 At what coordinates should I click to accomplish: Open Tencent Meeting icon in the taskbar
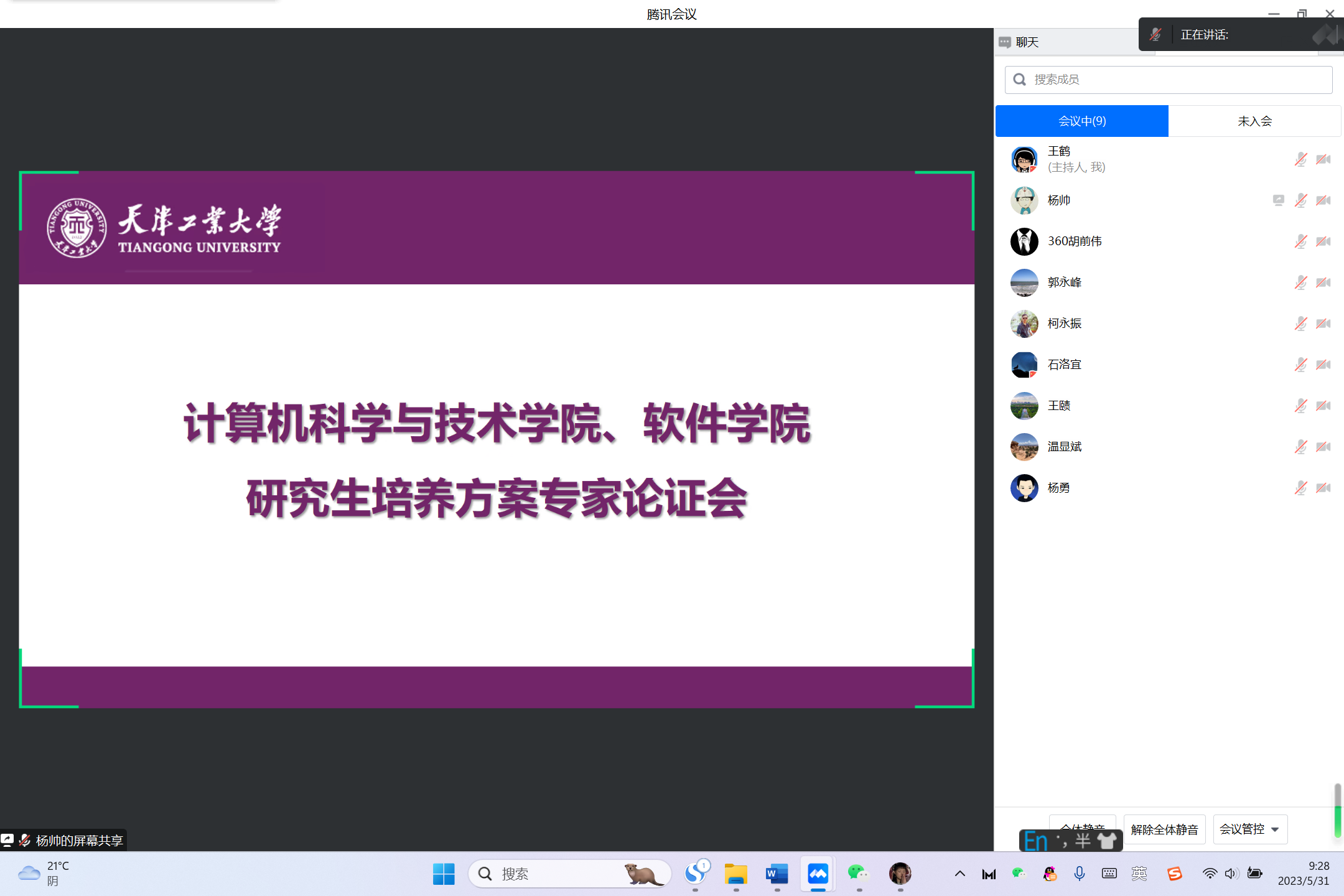coord(818,874)
